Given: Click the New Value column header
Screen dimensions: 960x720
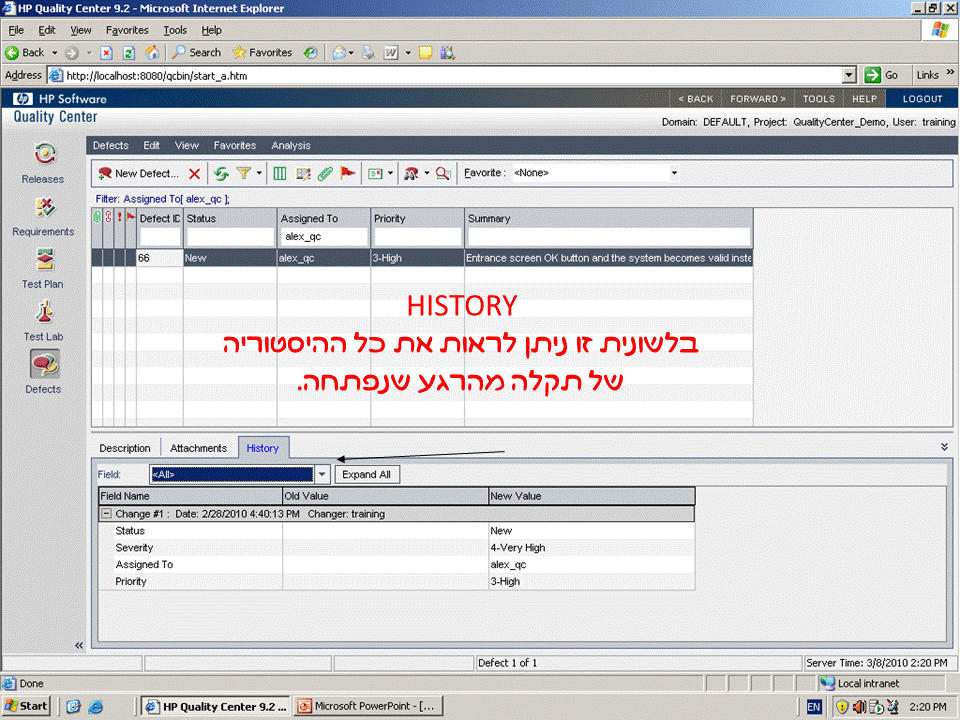Looking at the screenshot, I should pyautogui.click(x=591, y=497).
